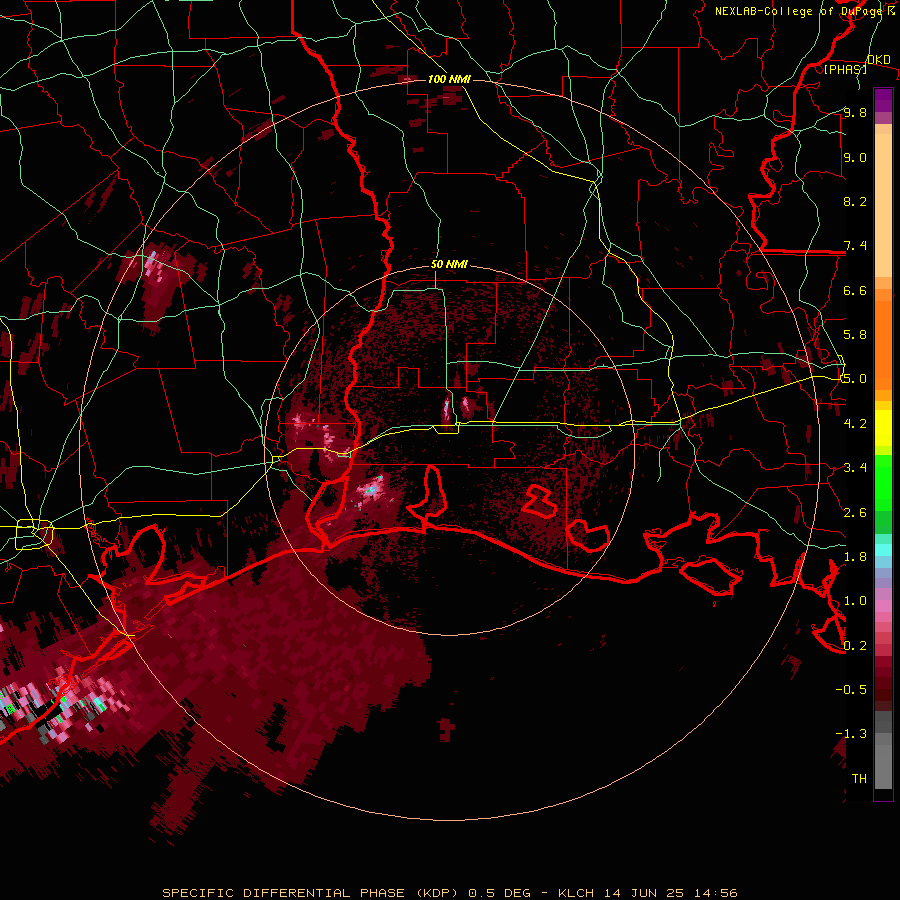
Task: Click the 9.8 scale value
Action: (855, 112)
